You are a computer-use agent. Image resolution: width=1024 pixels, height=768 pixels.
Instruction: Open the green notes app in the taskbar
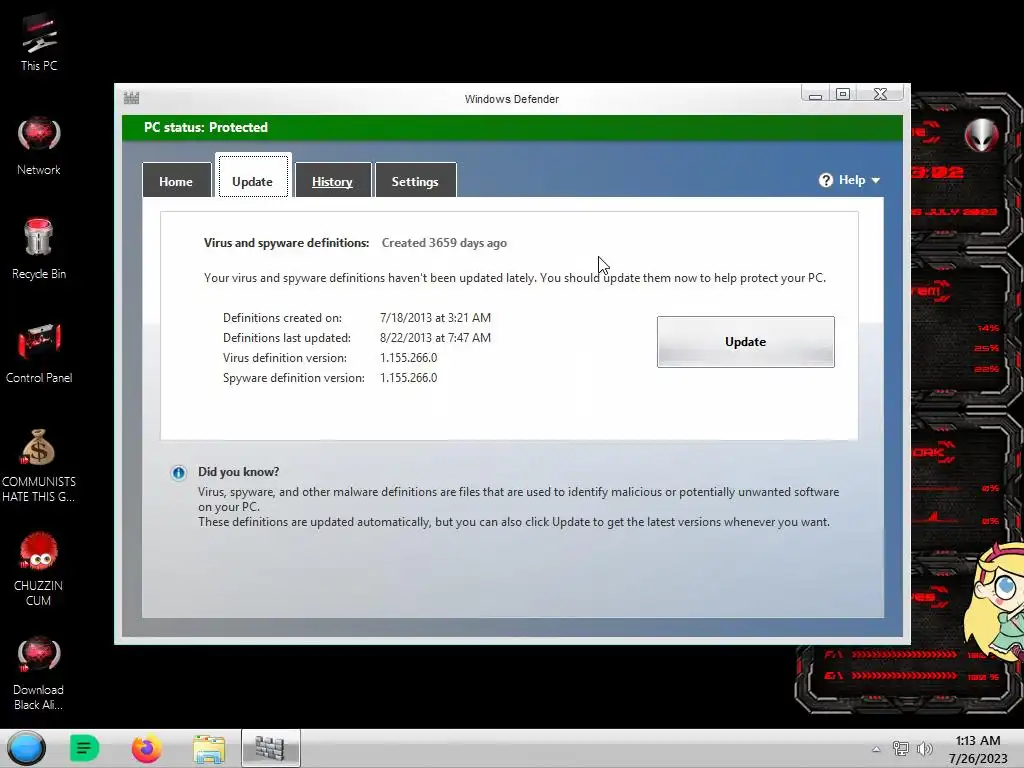(x=84, y=748)
